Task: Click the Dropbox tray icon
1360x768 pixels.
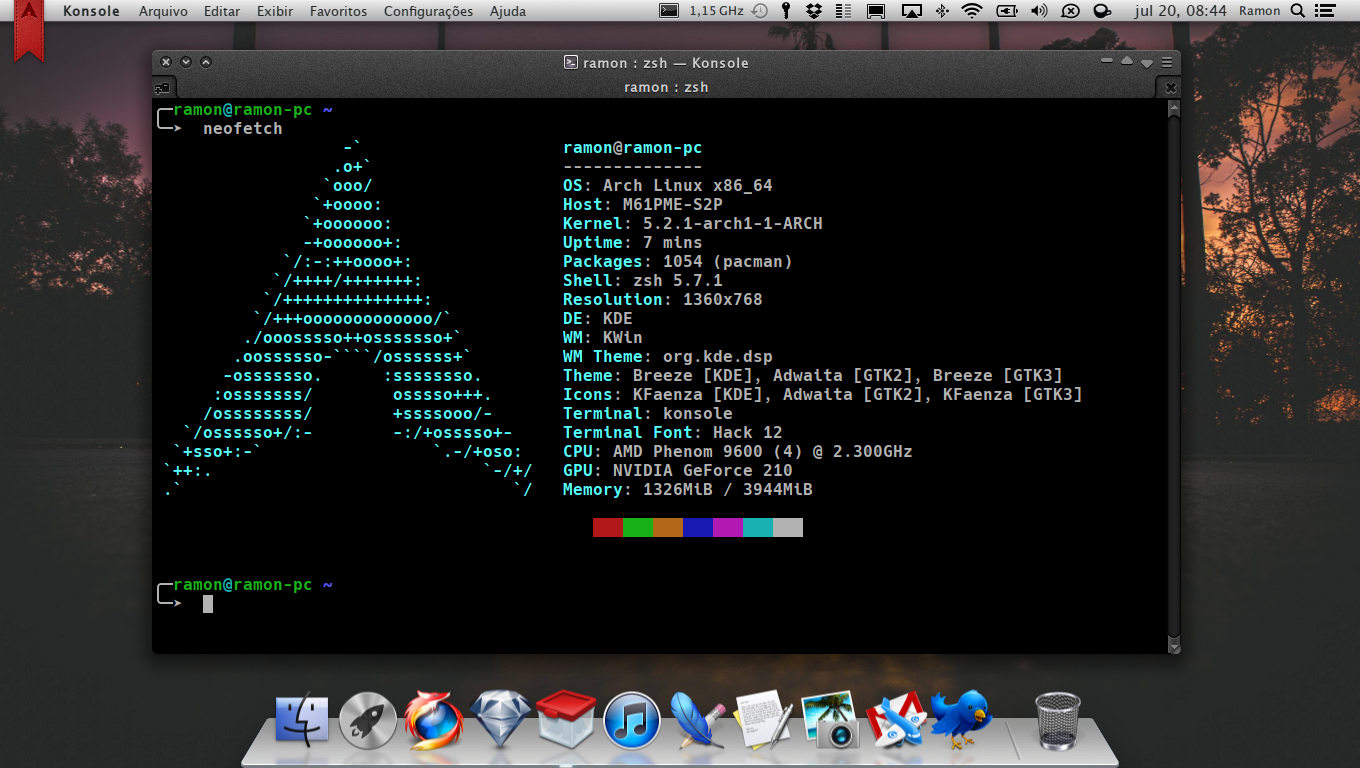Action: (814, 11)
